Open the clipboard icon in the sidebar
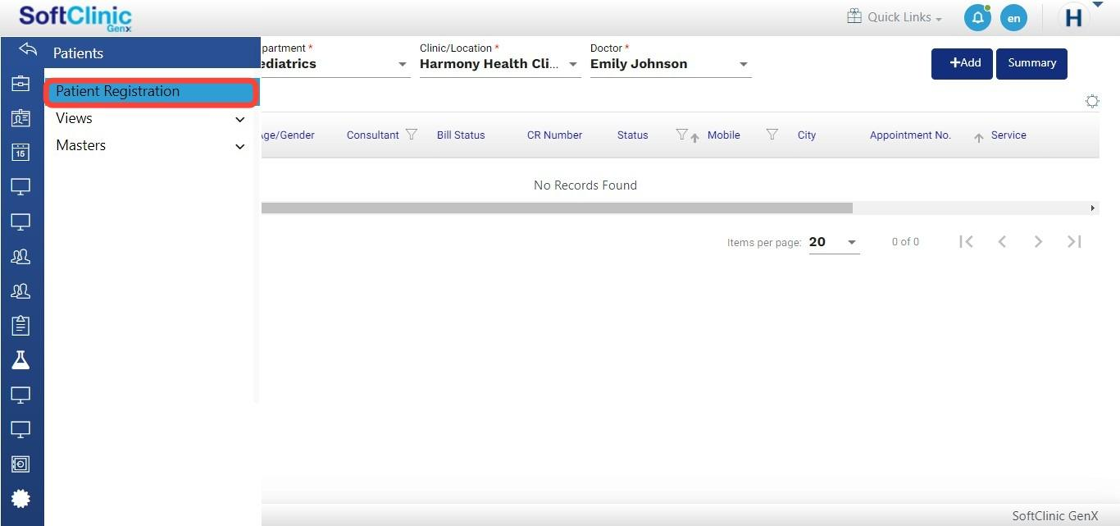Image resolution: width=1120 pixels, height=526 pixels. [21, 326]
